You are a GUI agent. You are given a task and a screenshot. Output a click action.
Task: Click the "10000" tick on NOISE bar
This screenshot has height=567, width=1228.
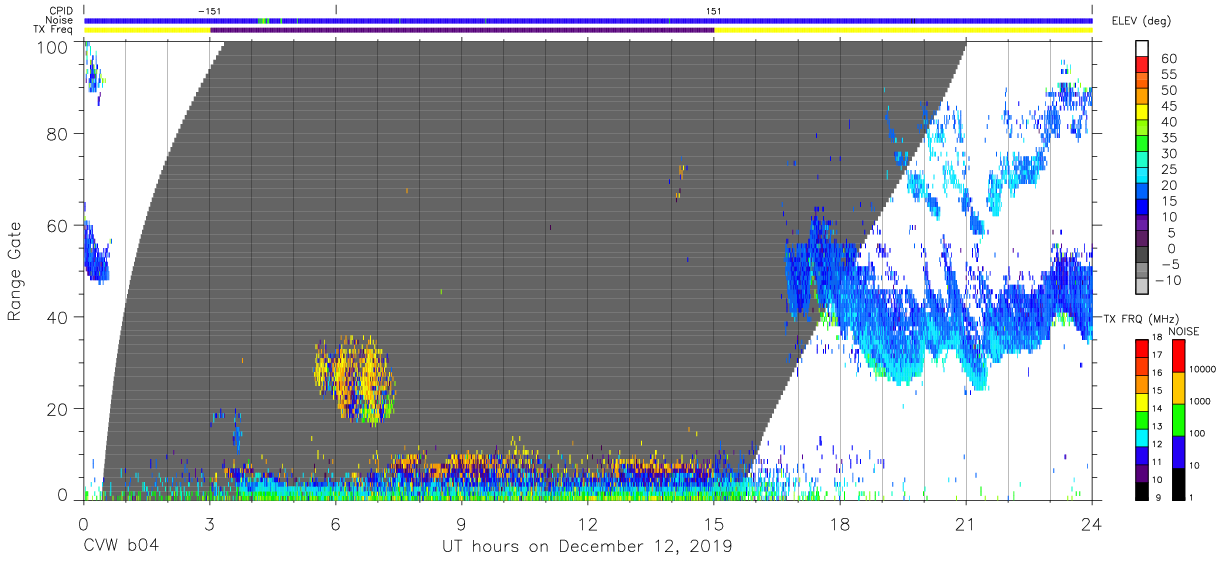1205,369
